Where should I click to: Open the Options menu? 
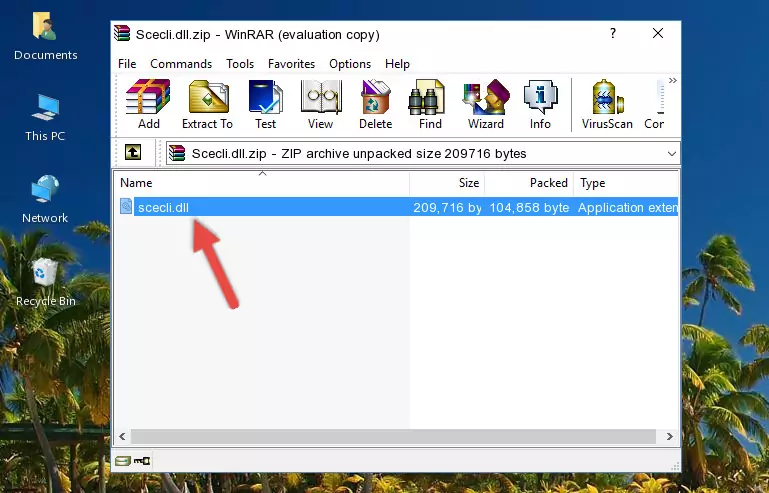(x=350, y=64)
